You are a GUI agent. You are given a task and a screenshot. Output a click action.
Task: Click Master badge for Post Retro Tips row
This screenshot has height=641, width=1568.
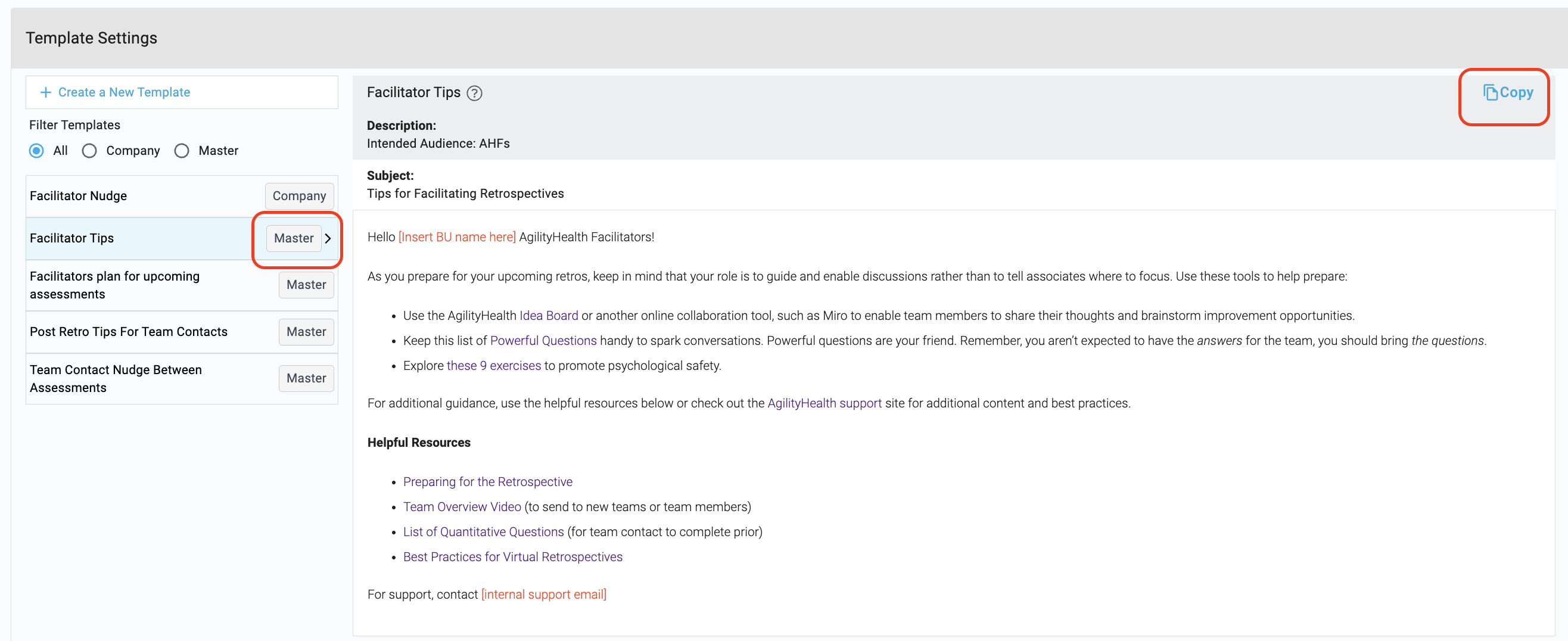click(306, 332)
